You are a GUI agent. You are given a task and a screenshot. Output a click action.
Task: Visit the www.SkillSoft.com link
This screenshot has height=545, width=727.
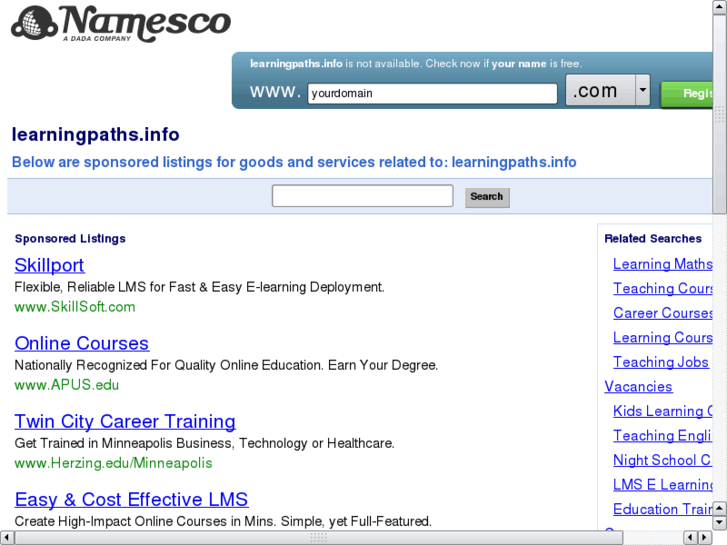pos(75,307)
